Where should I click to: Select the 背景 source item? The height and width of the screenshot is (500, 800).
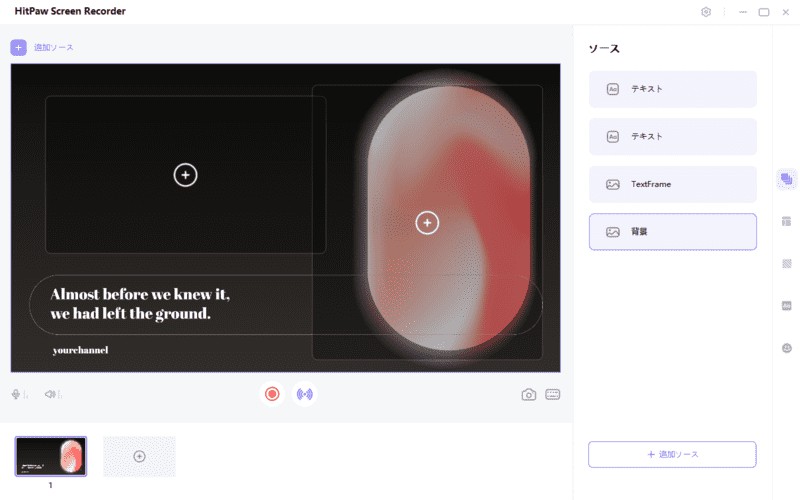(x=672, y=232)
